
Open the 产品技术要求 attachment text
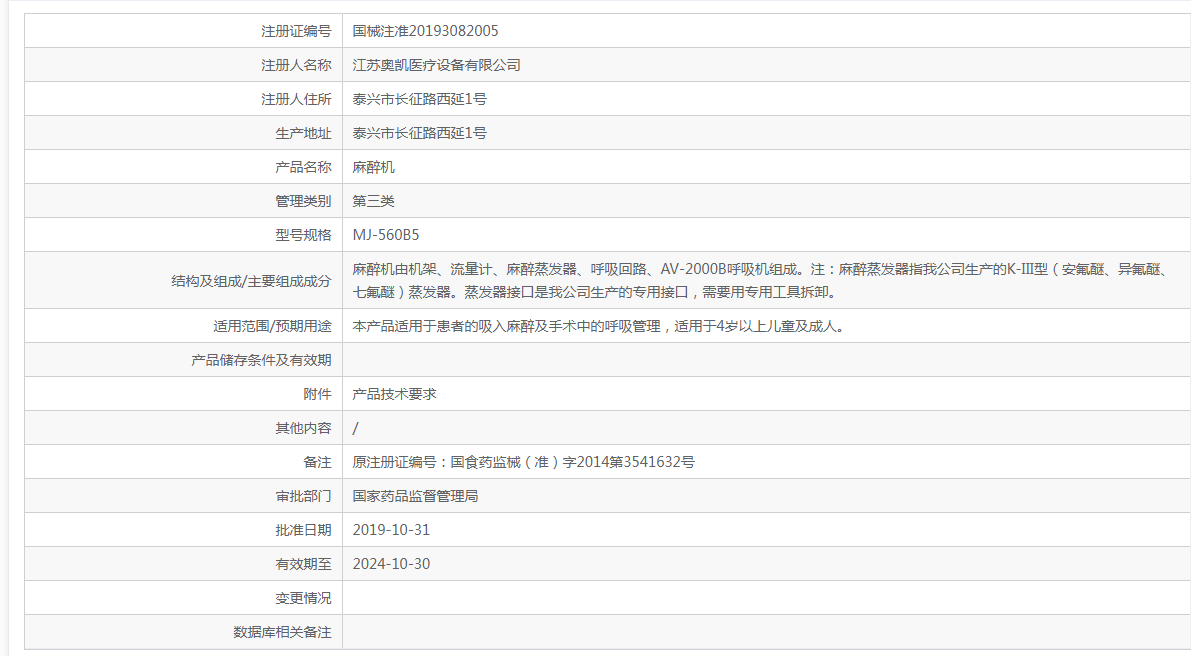[x=394, y=394]
